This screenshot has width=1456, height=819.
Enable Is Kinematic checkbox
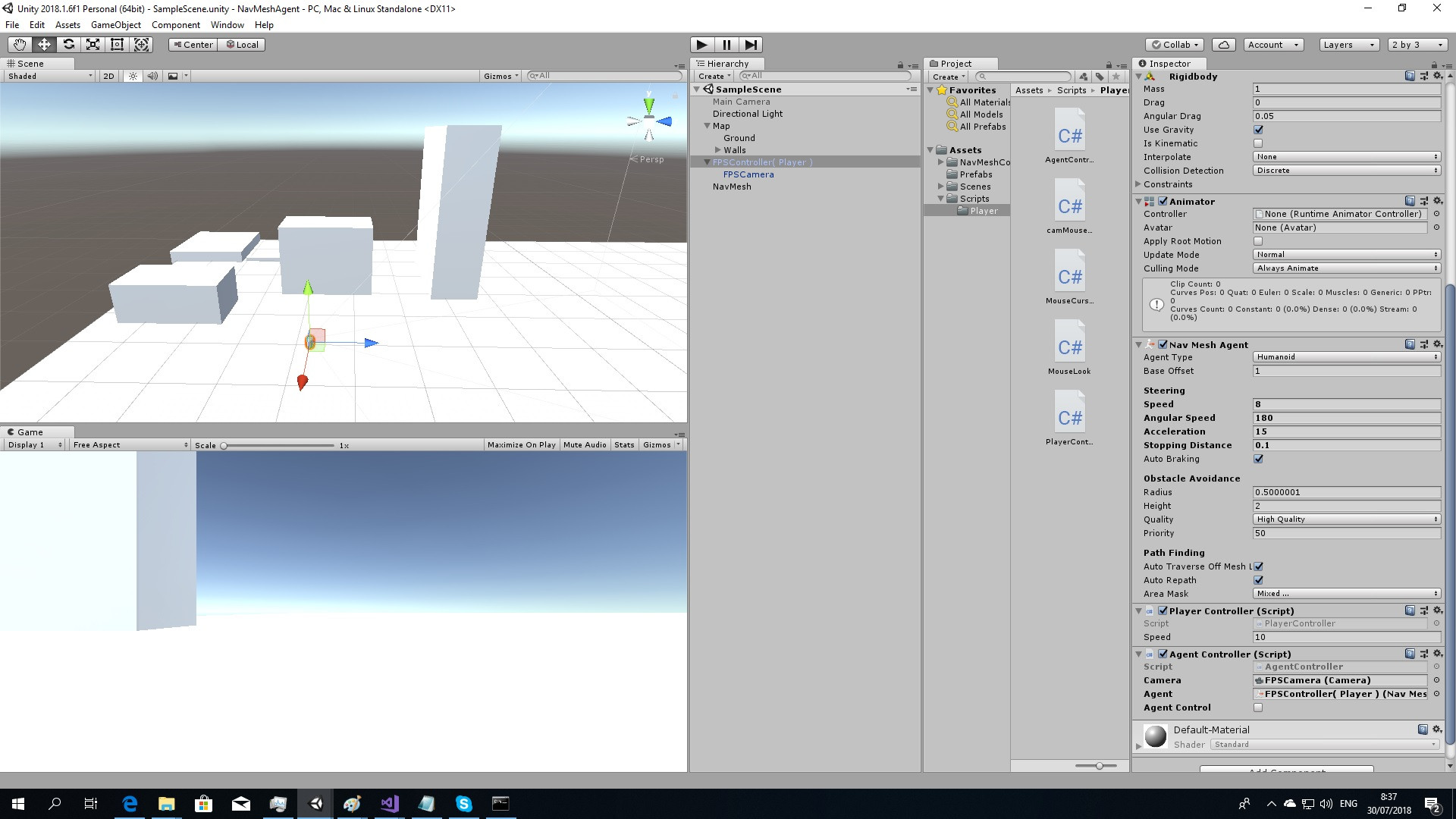click(x=1258, y=143)
